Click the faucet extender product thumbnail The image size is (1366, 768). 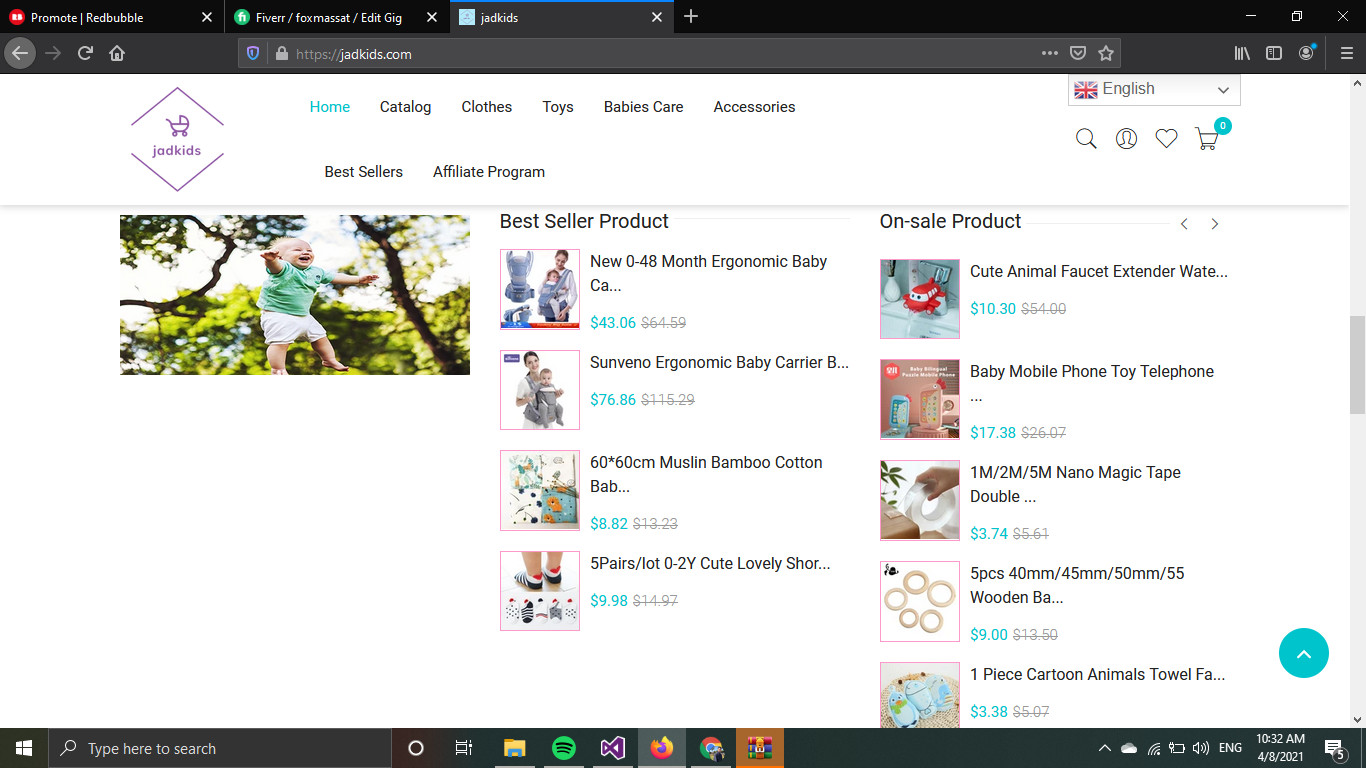click(920, 299)
